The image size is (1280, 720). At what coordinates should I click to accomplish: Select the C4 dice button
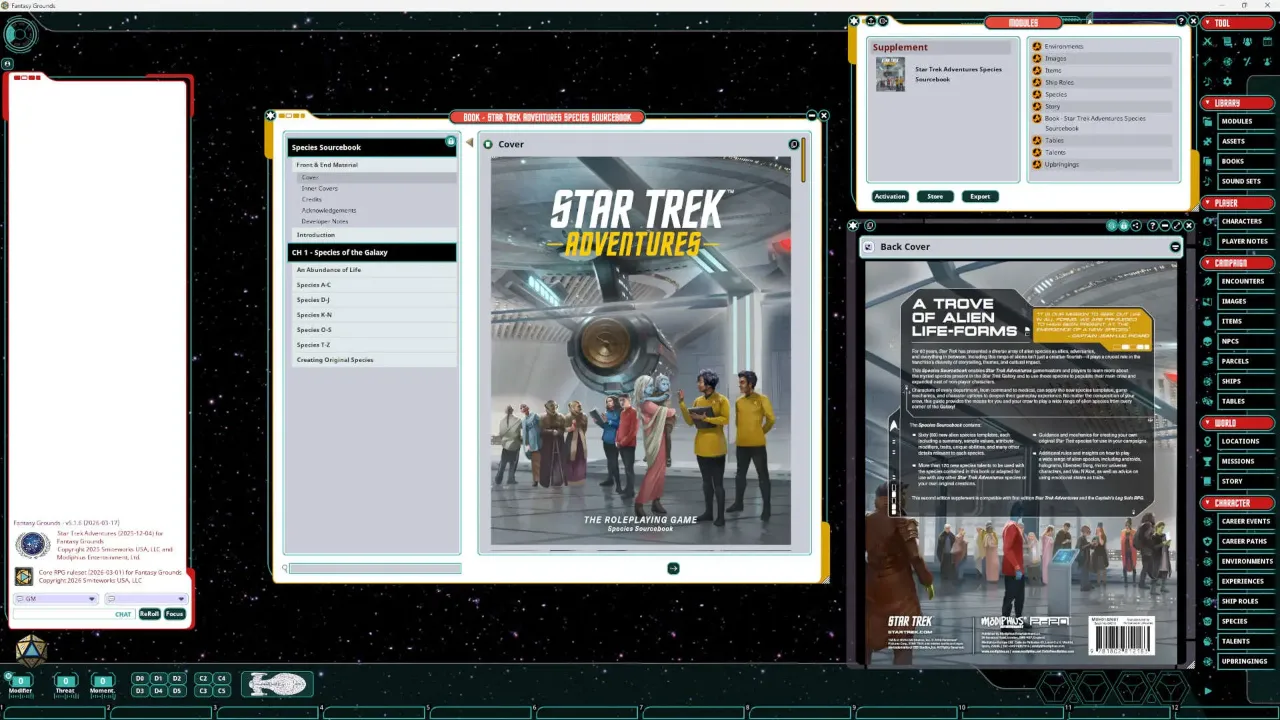222,679
